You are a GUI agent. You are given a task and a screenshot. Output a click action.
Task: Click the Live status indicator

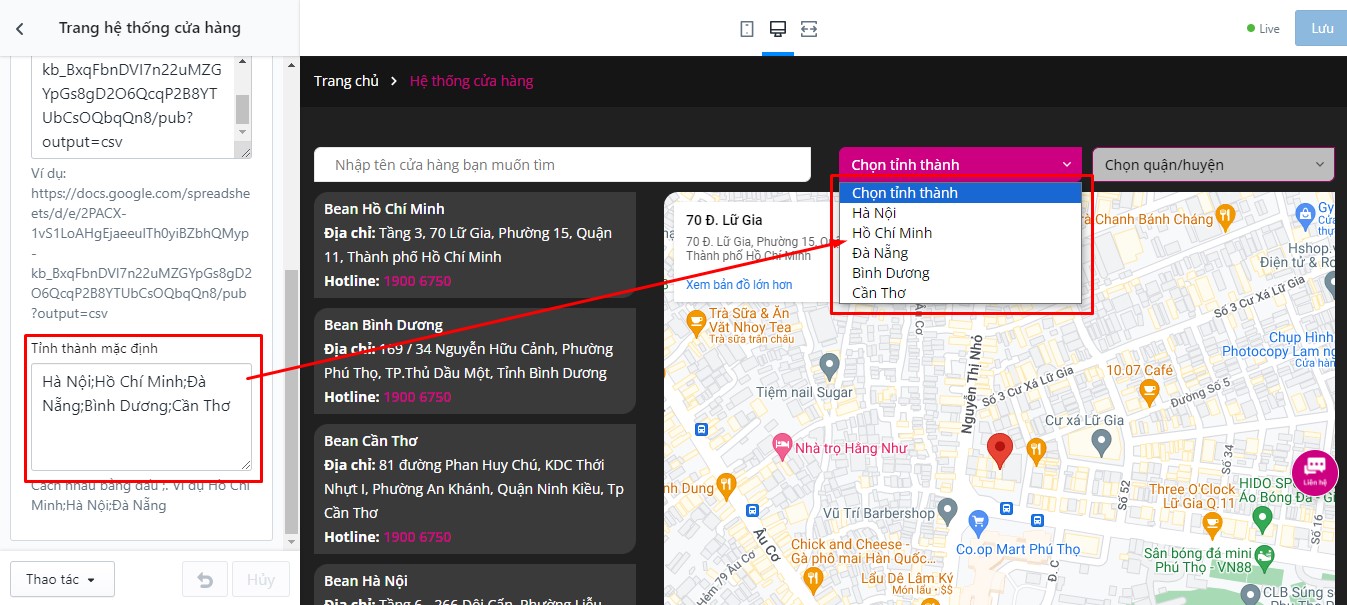coord(1263,29)
